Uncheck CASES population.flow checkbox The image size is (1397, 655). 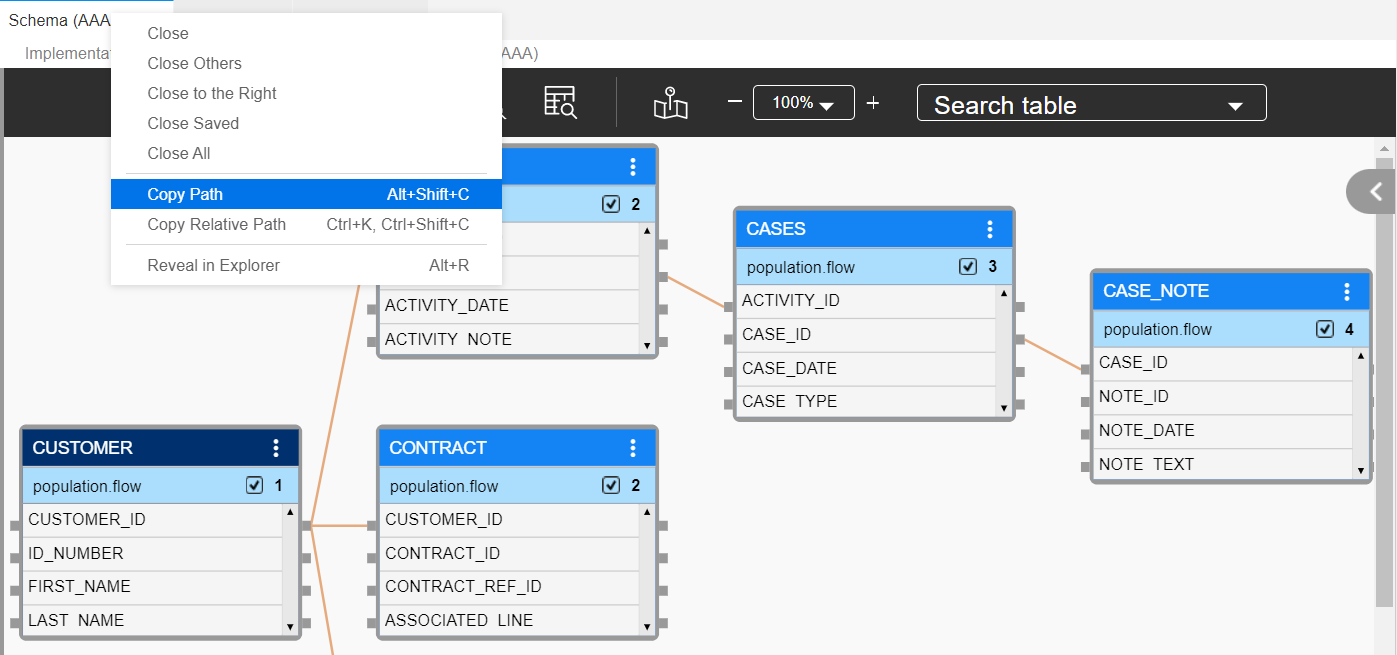click(968, 267)
